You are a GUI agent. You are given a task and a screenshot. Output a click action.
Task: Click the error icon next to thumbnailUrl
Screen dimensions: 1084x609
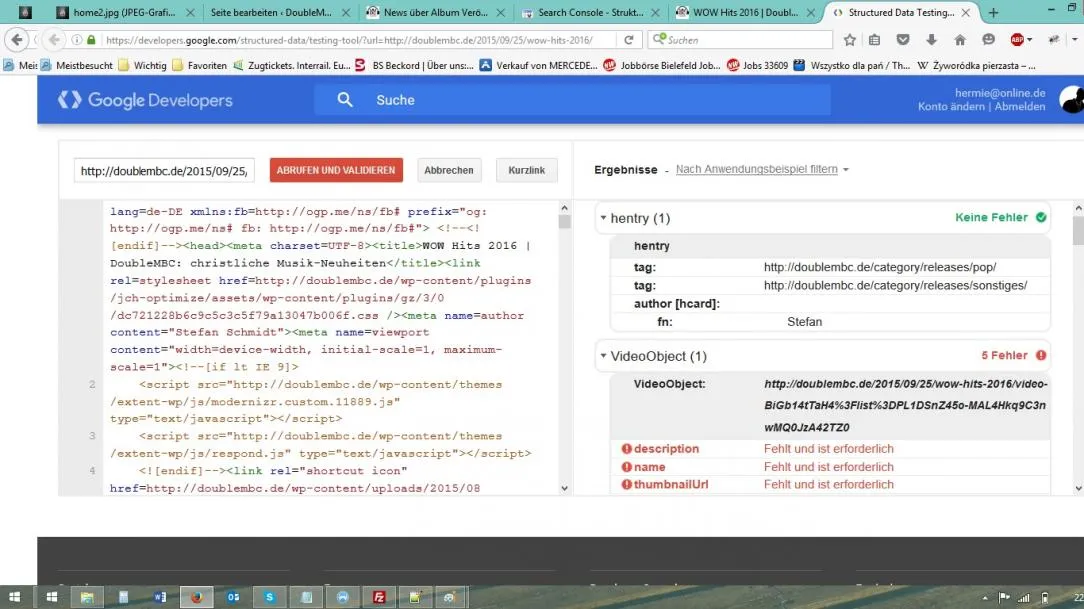pyautogui.click(x=626, y=485)
